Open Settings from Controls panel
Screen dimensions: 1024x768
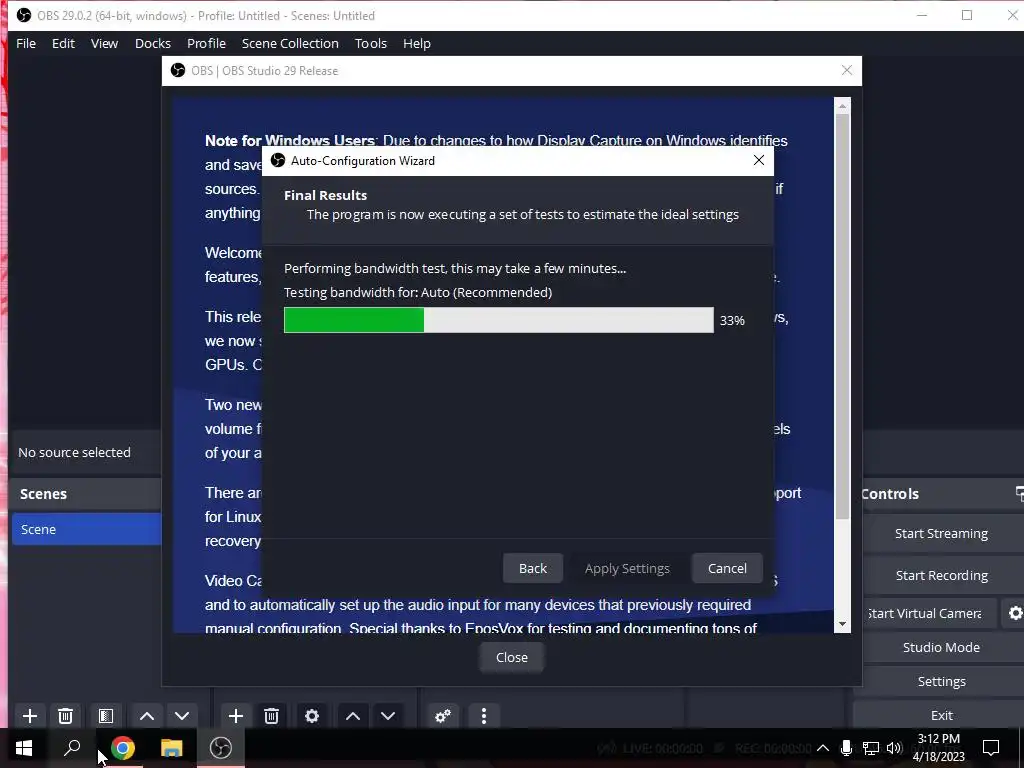940,681
